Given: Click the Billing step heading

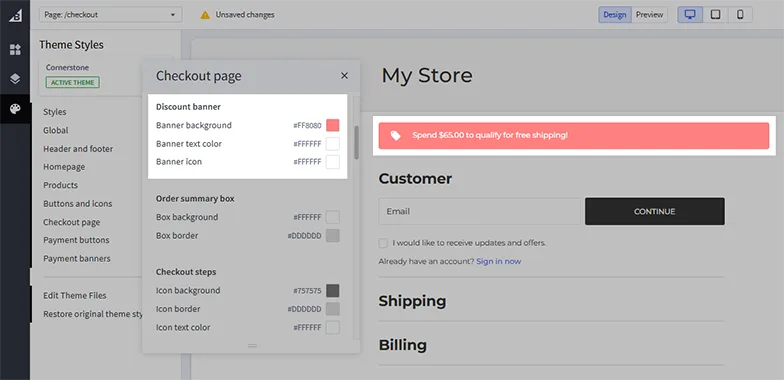Looking at the screenshot, I should click(x=402, y=345).
